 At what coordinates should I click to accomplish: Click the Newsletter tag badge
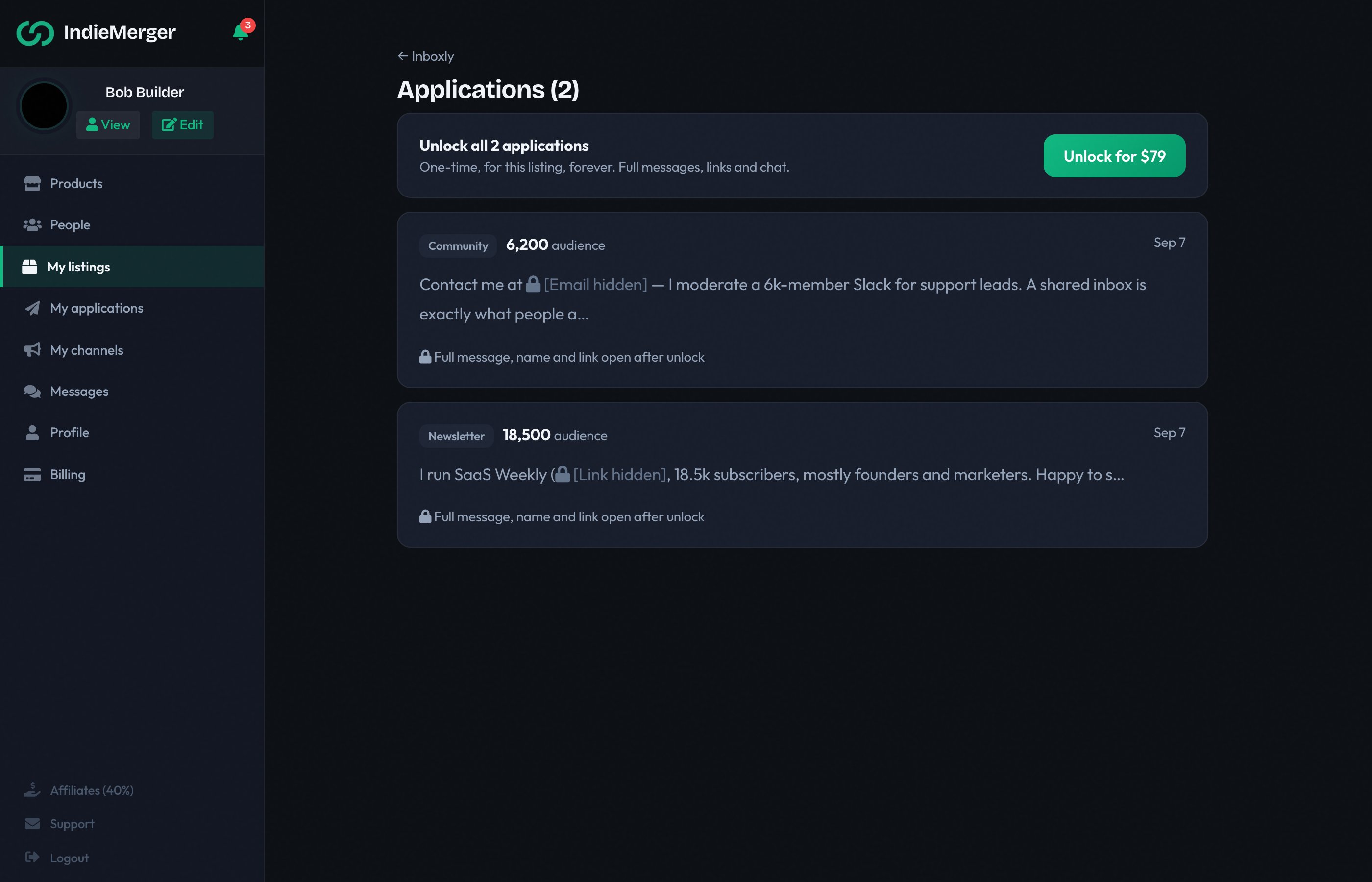456,436
